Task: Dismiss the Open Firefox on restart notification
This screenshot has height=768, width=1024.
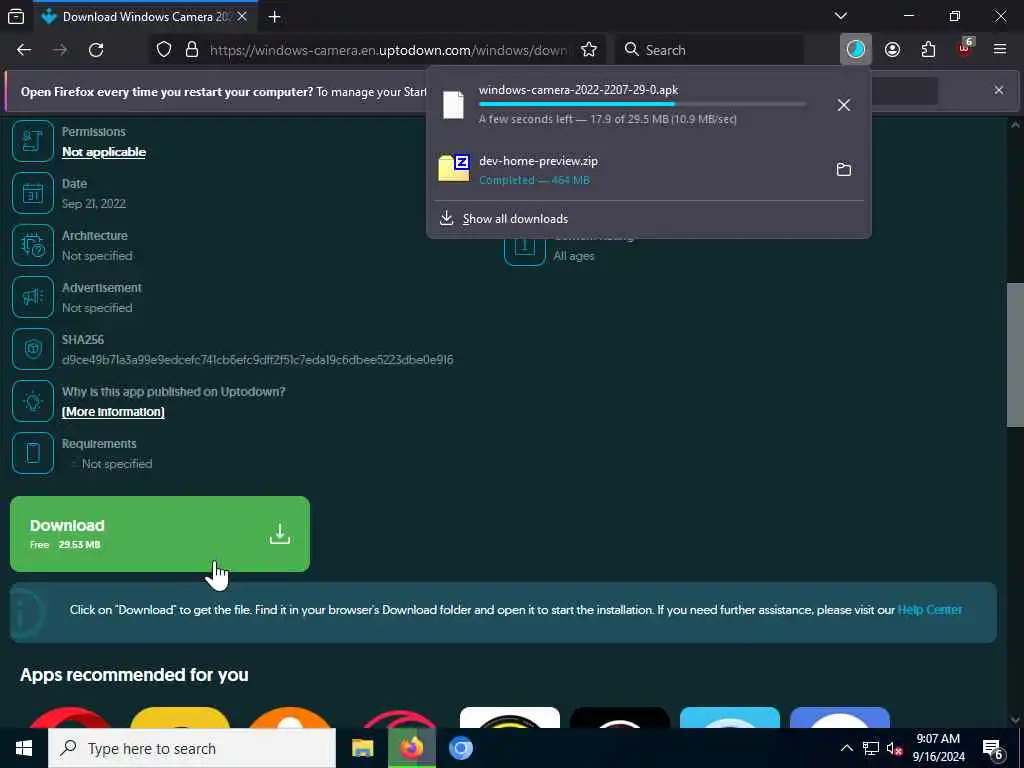Action: 999,90
